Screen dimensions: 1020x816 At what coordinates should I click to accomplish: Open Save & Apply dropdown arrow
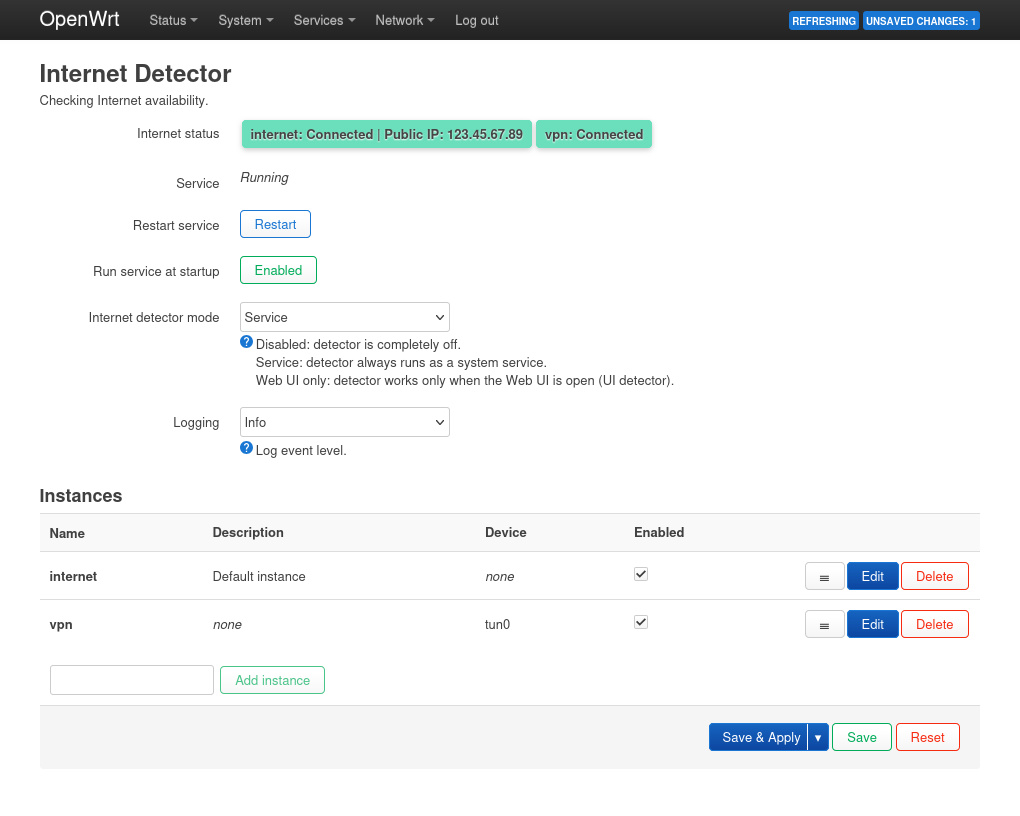818,738
